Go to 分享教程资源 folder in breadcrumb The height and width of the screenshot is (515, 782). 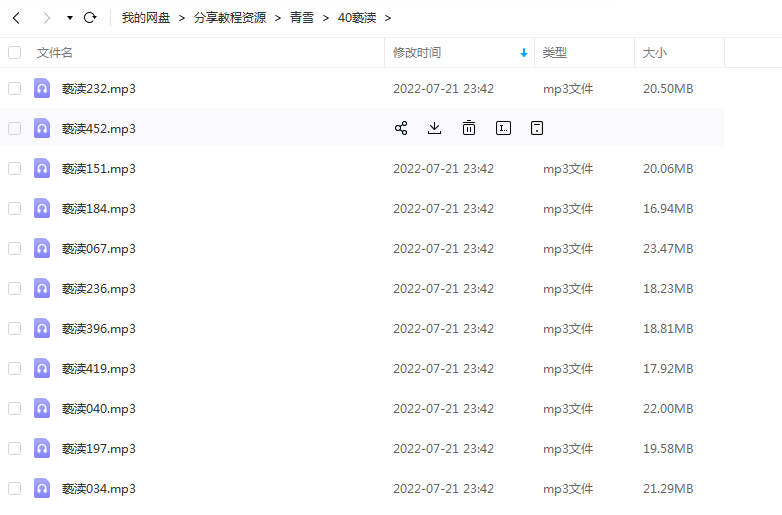[230, 18]
